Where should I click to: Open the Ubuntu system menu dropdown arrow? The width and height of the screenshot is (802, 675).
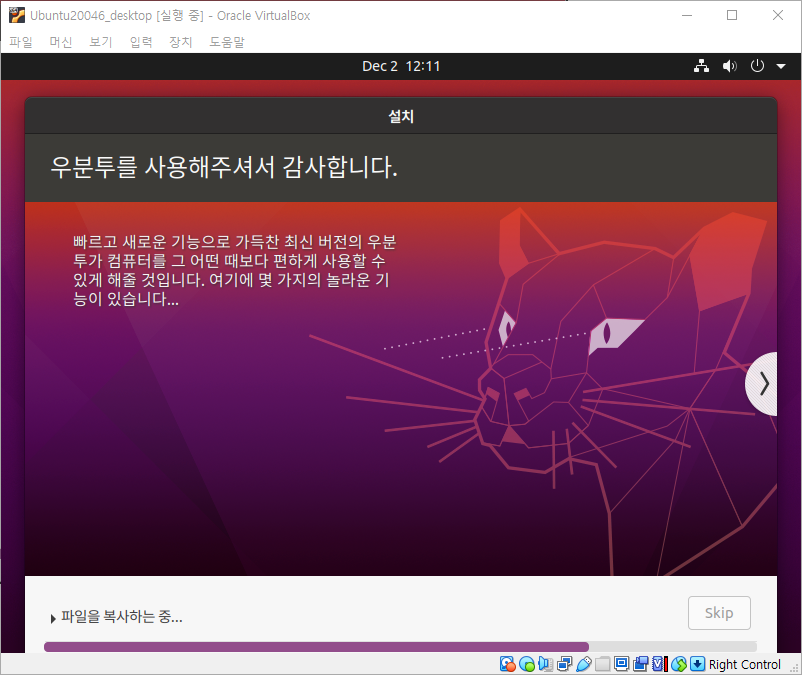[781, 66]
